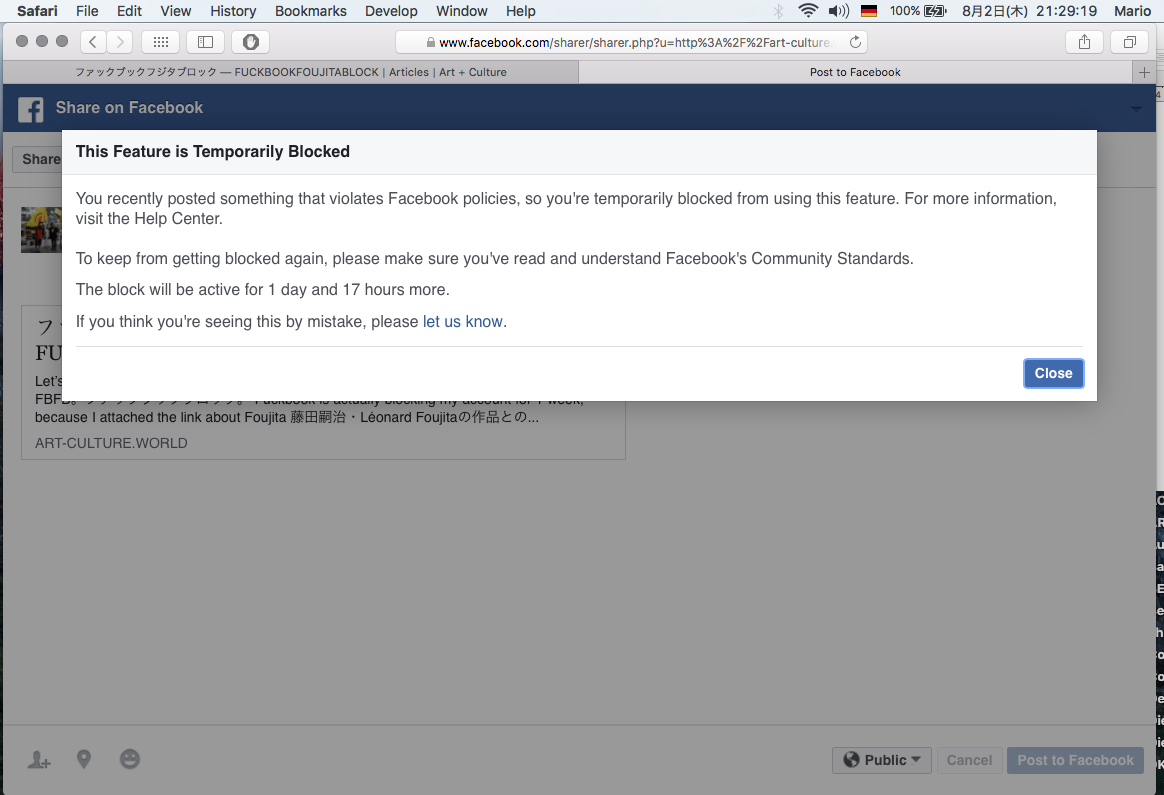
Task: Open the Public audience dropdown
Action: click(x=882, y=760)
